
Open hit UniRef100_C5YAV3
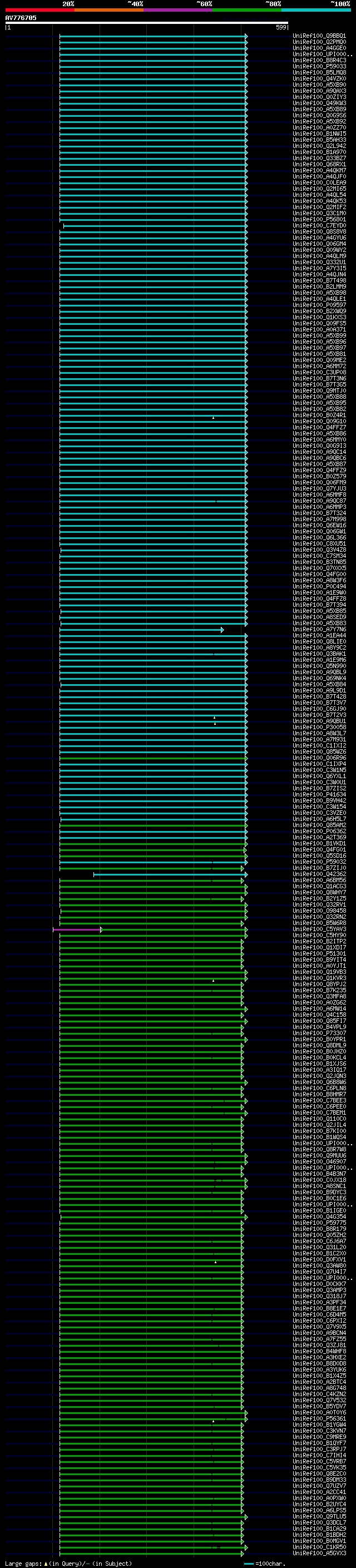(x=319, y=929)
